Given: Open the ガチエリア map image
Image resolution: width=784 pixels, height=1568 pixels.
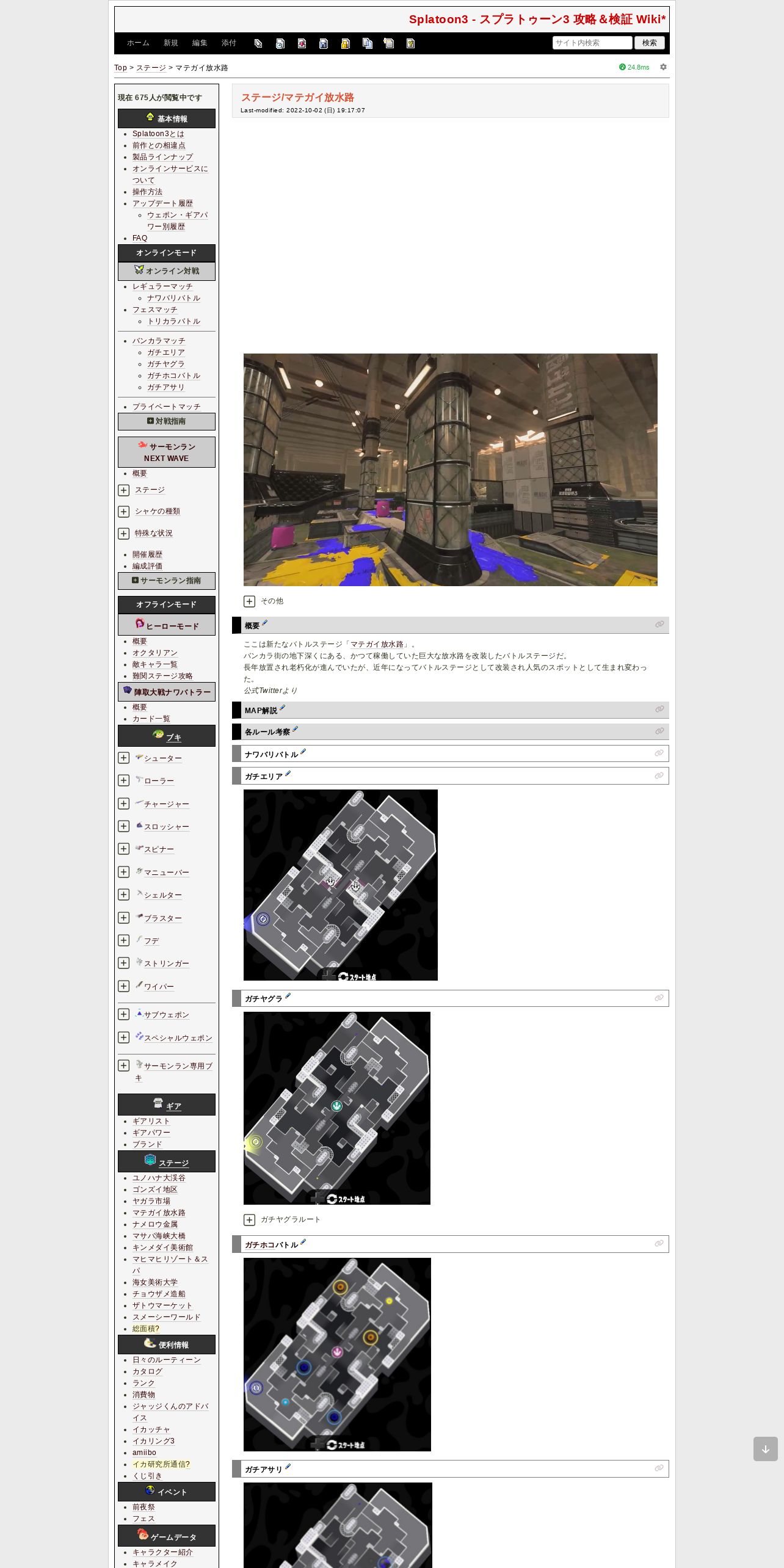Looking at the screenshot, I should coord(341,885).
